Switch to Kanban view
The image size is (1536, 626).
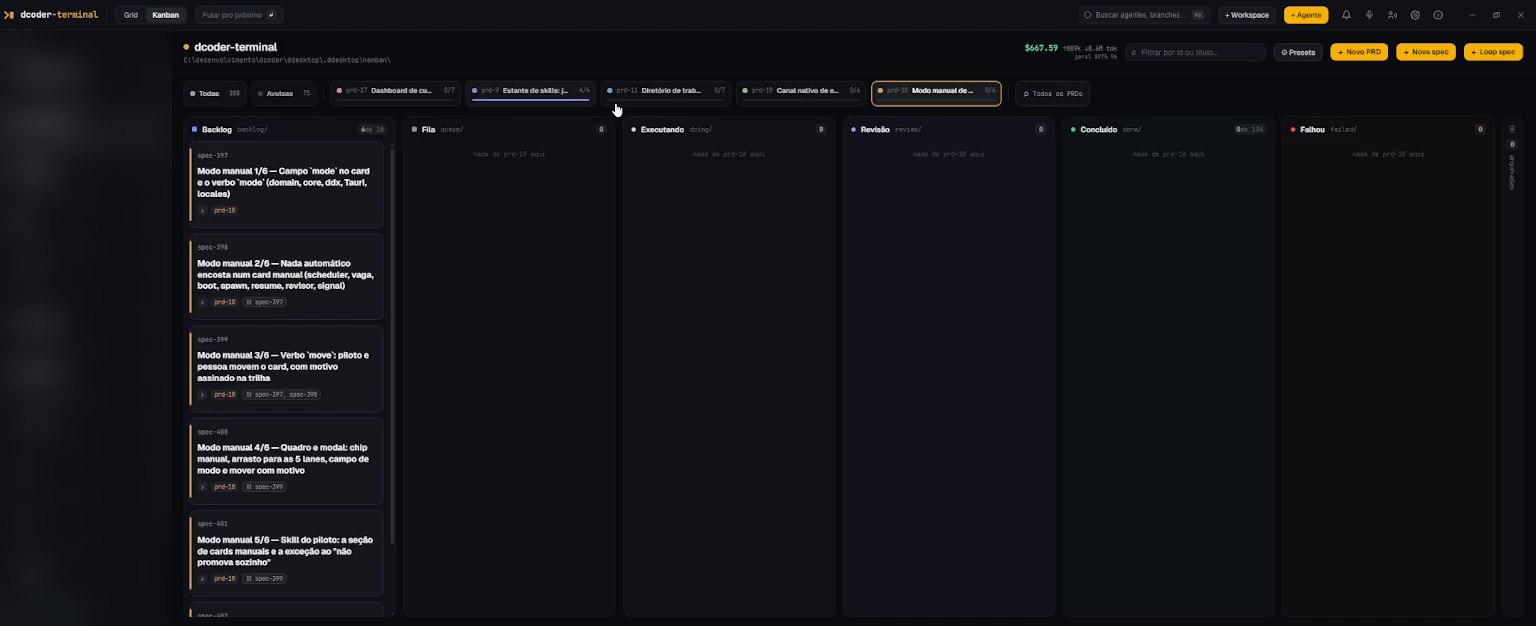[165, 15]
